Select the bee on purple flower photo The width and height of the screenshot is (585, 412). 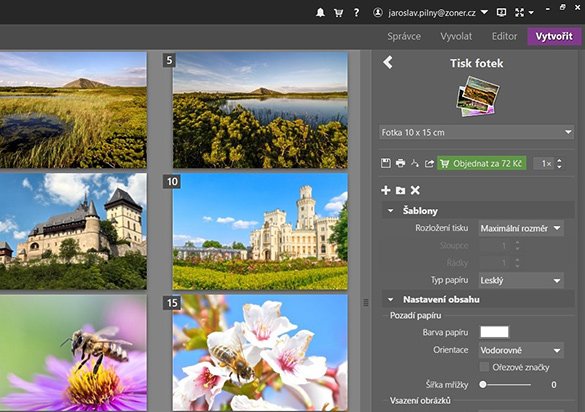73,353
